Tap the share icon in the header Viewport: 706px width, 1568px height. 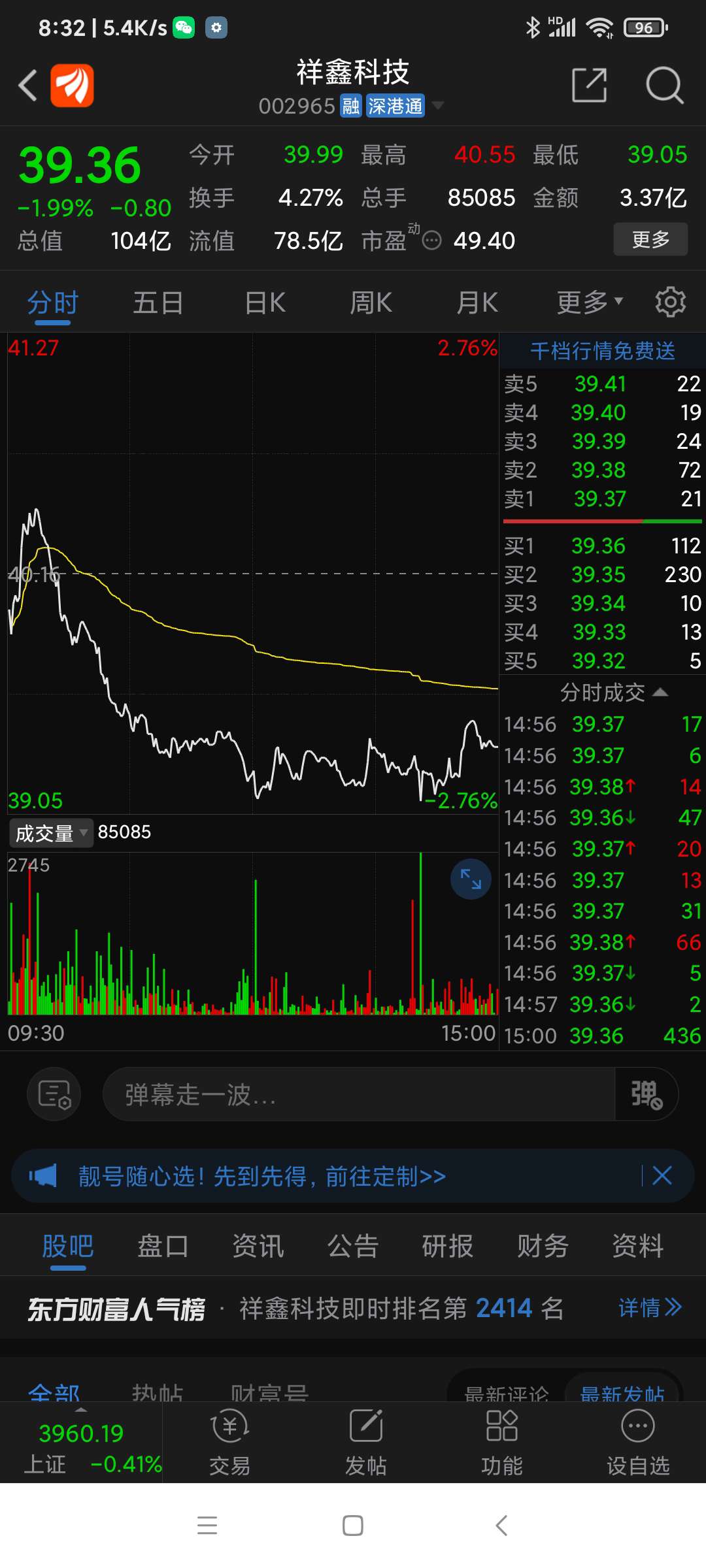point(589,85)
